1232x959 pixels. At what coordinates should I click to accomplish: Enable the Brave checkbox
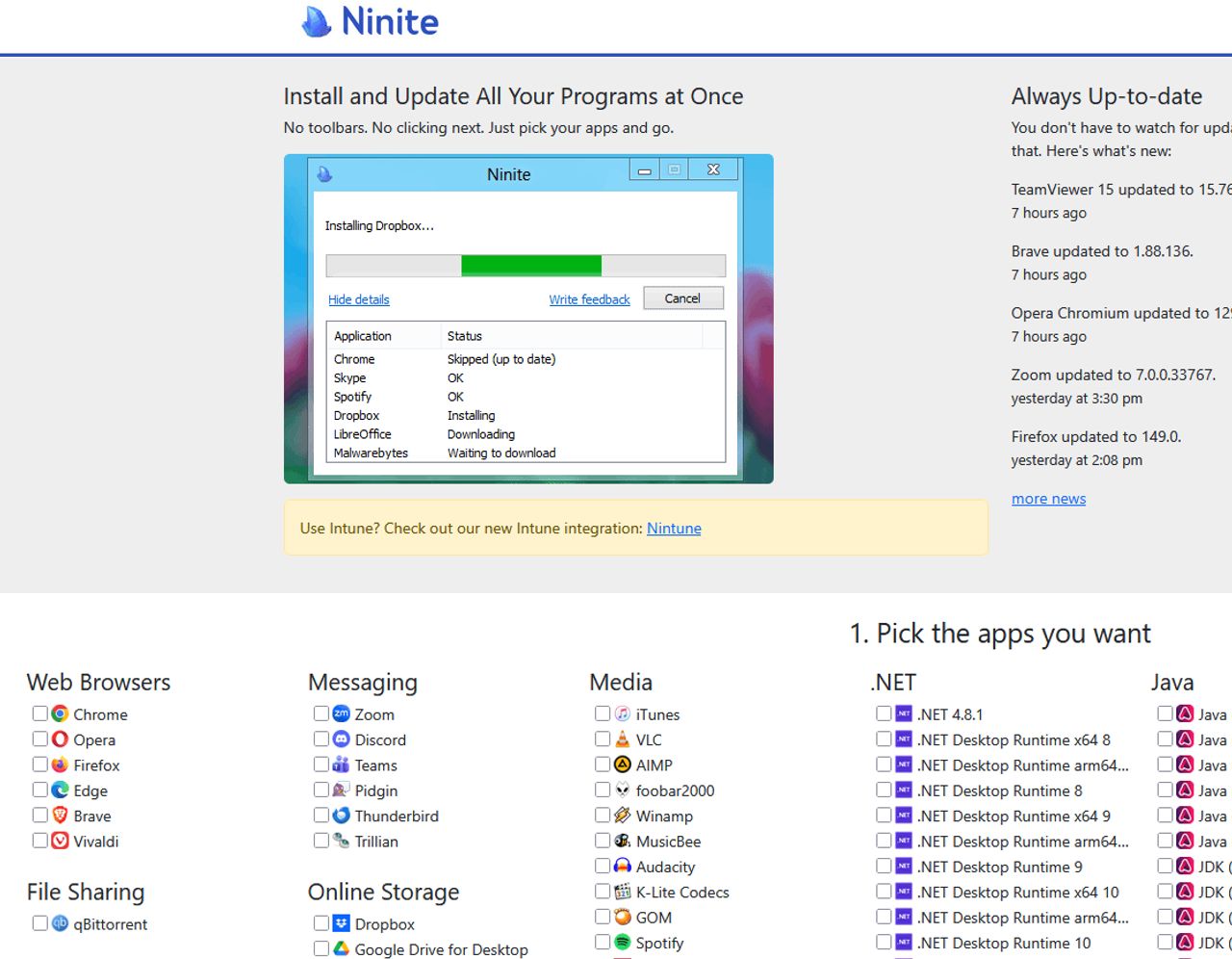(x=39, y=815)
